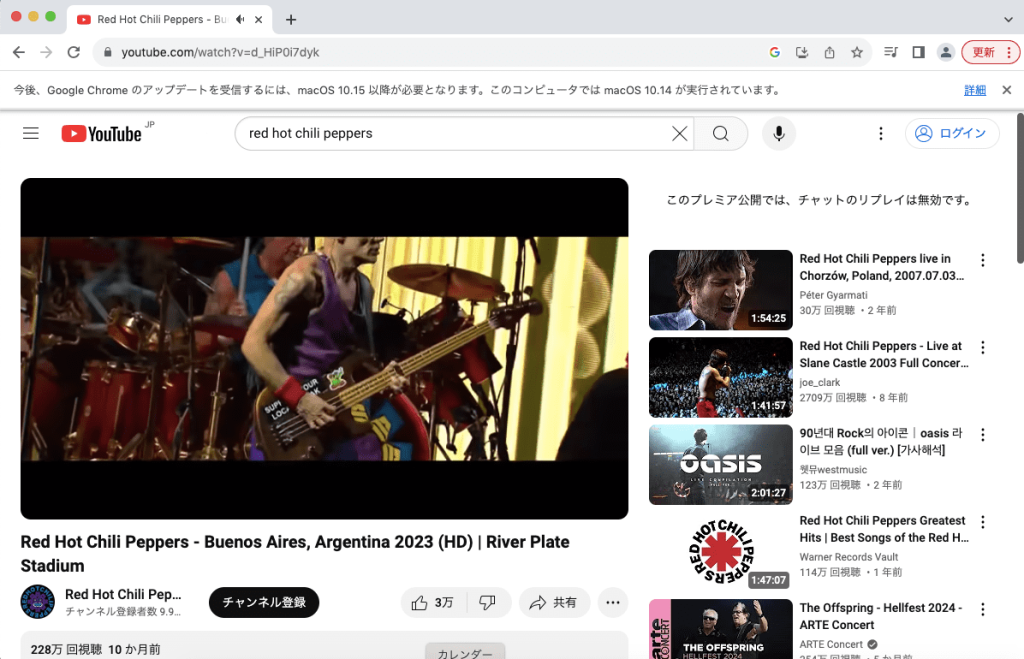Subscribe with the チャンネル登録 button
The height and width of the screenshot is (659, 1024).
(264, 602)
